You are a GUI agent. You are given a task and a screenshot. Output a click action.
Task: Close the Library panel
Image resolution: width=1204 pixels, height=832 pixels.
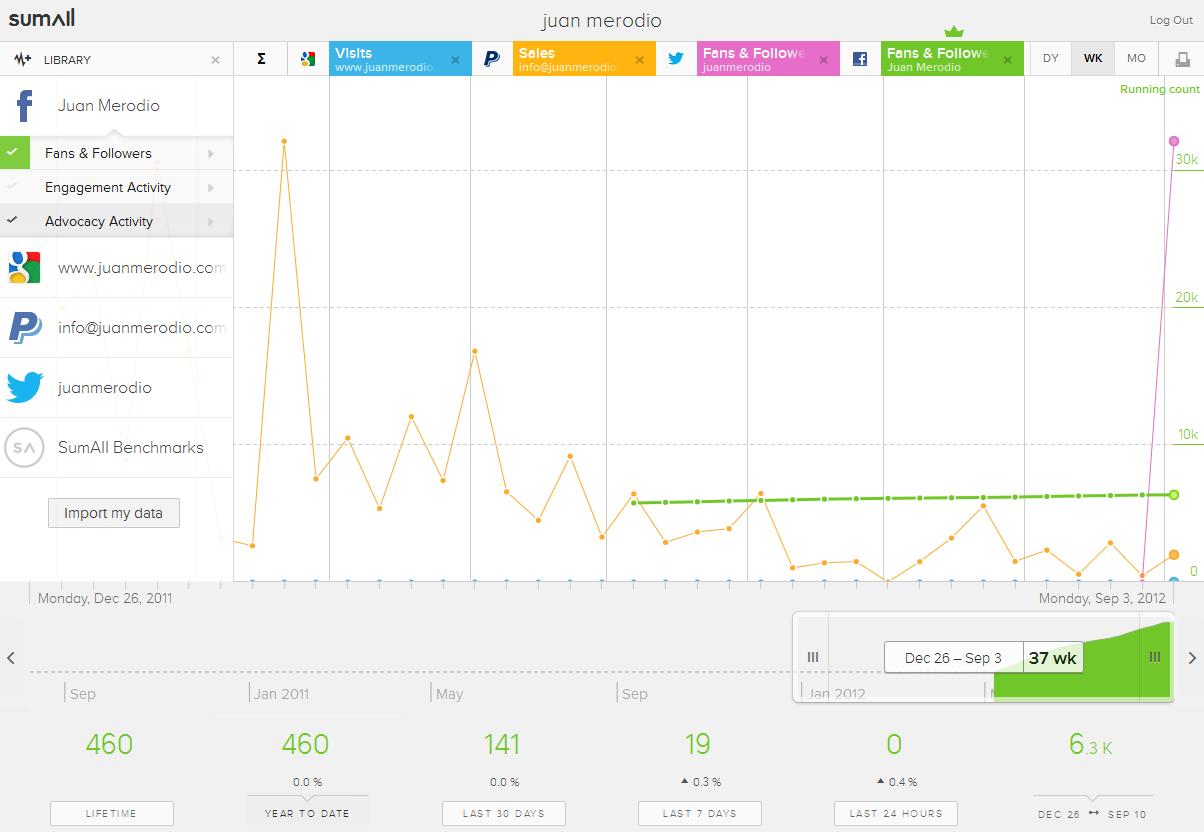(215, 60)
